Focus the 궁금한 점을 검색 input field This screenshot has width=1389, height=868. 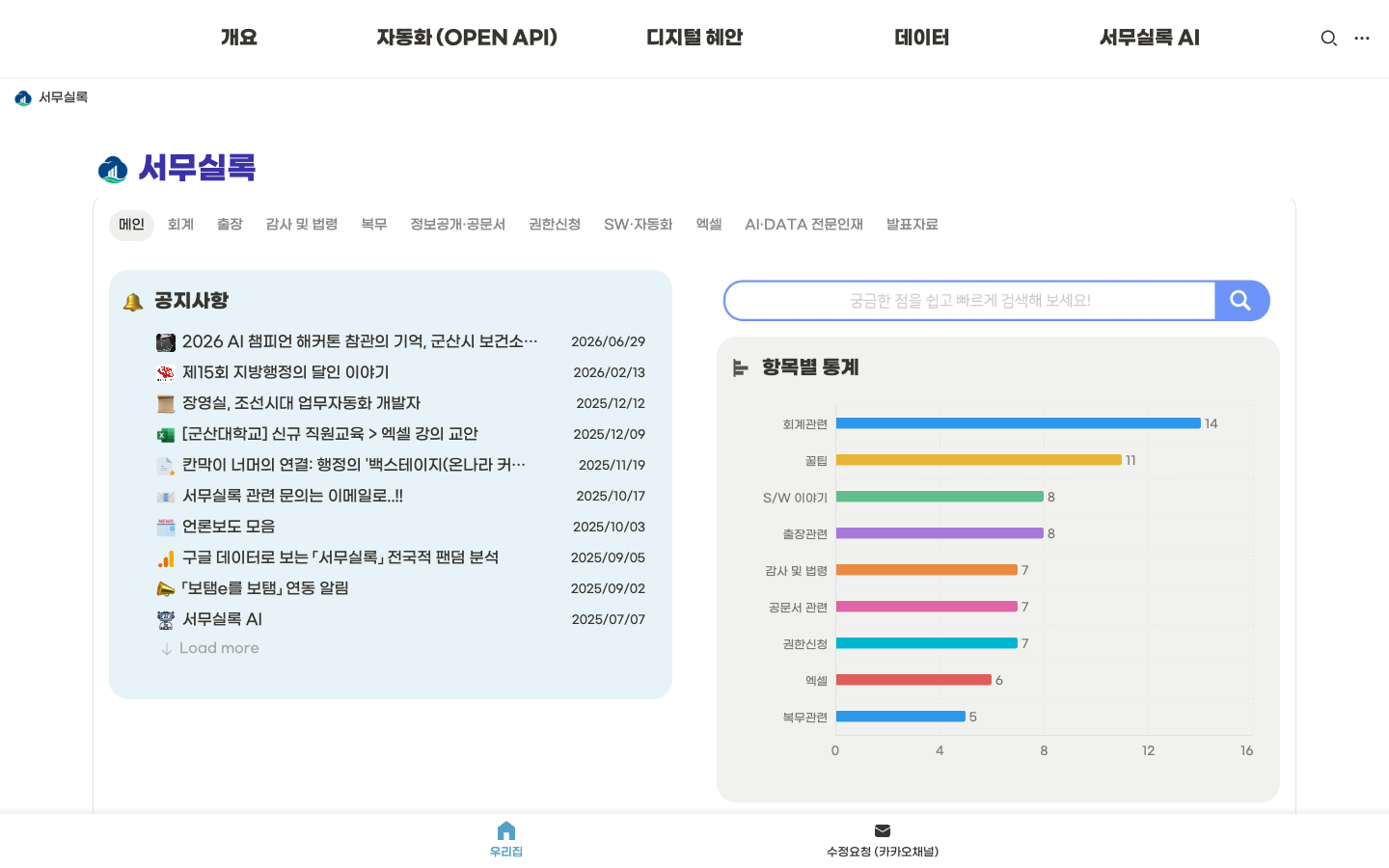tap(969, 301)
